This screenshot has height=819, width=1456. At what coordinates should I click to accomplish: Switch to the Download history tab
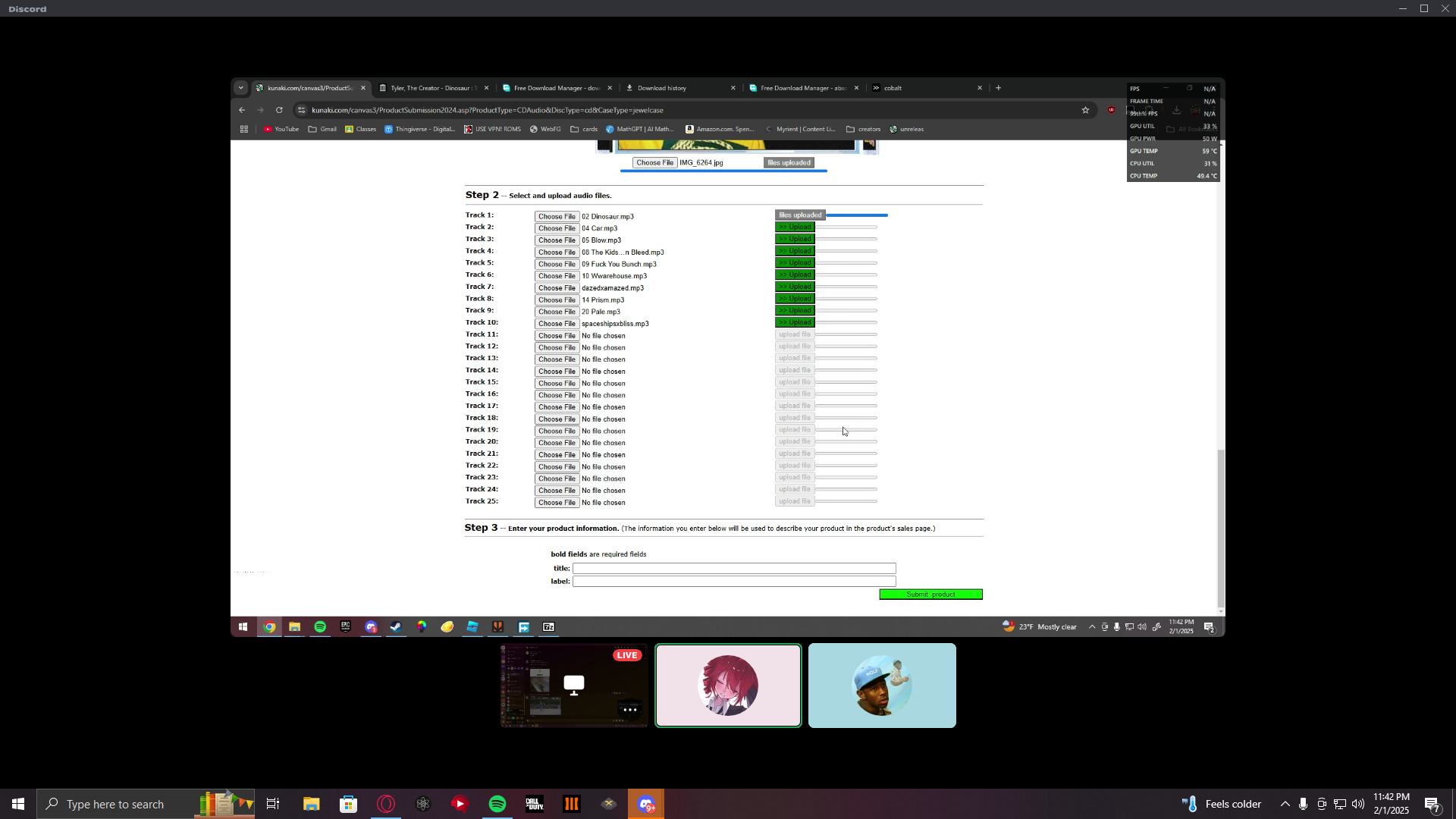pyautogui.click(x=661, y=88)
